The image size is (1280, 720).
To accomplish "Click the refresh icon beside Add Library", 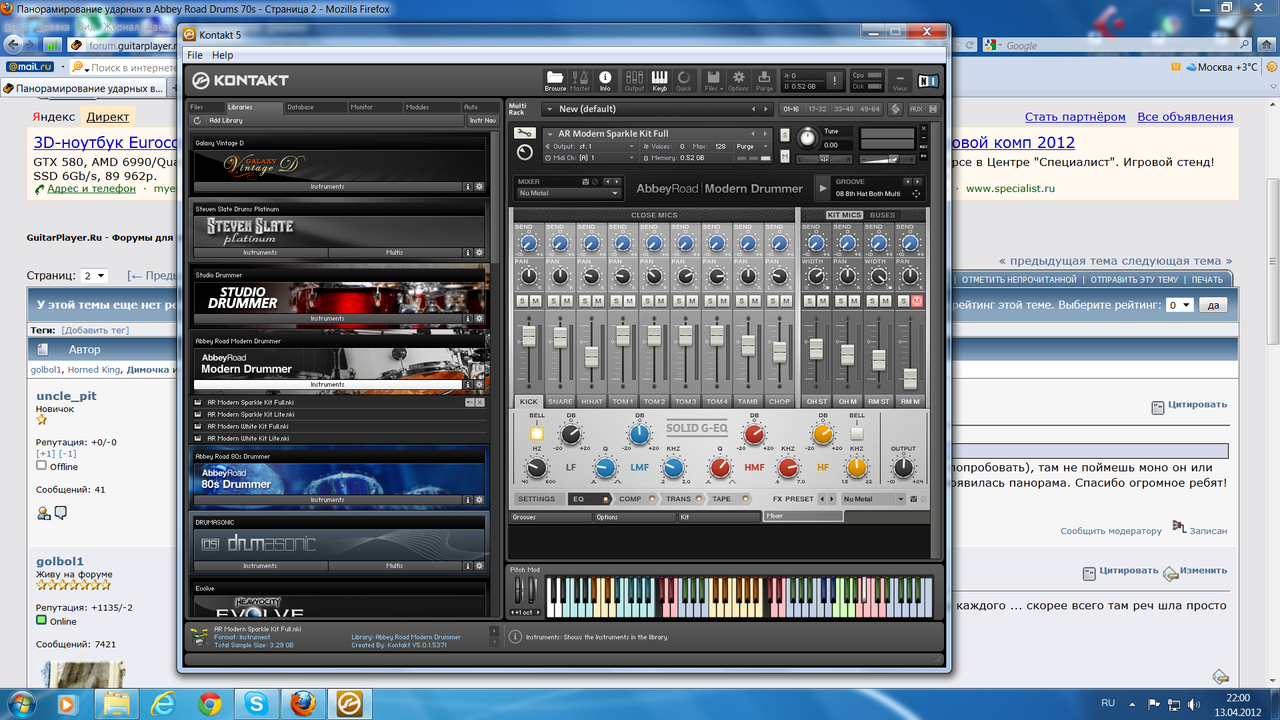I will tap(198, 120).
